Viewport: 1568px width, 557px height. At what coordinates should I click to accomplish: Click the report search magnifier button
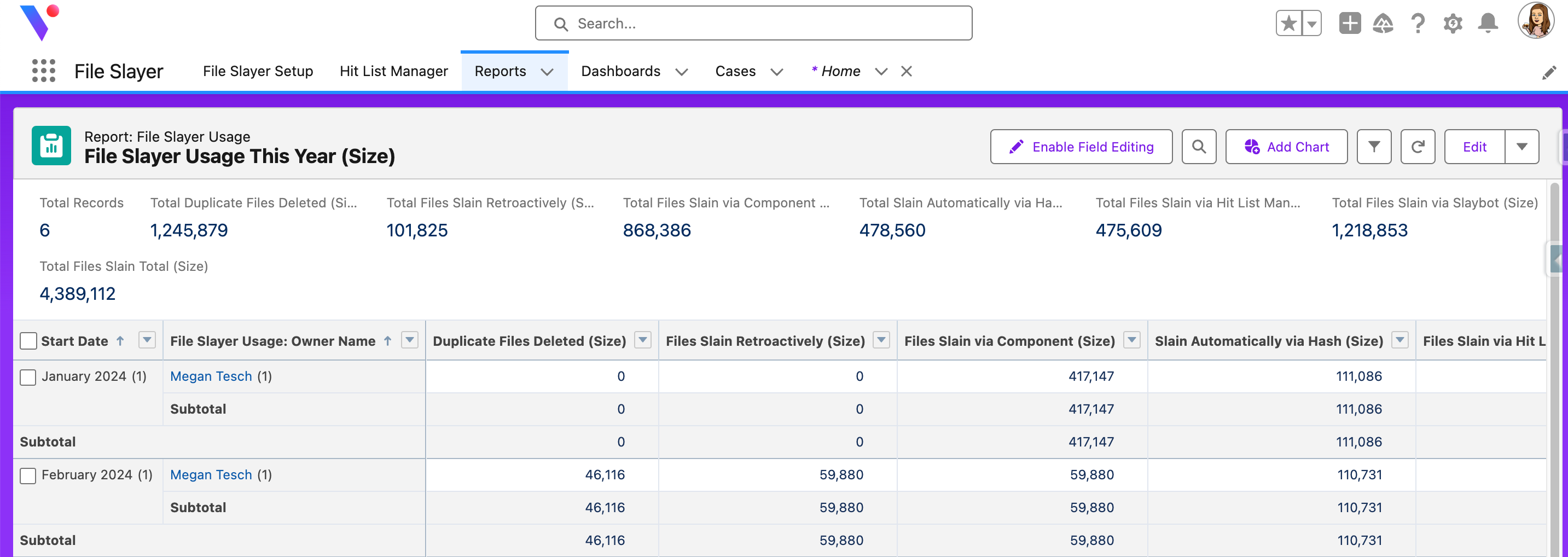[1199, 147]
